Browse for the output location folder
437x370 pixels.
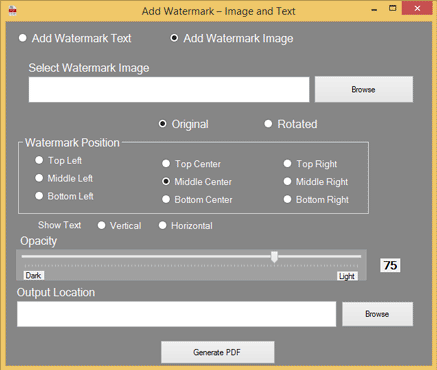(x=377, y=314)
